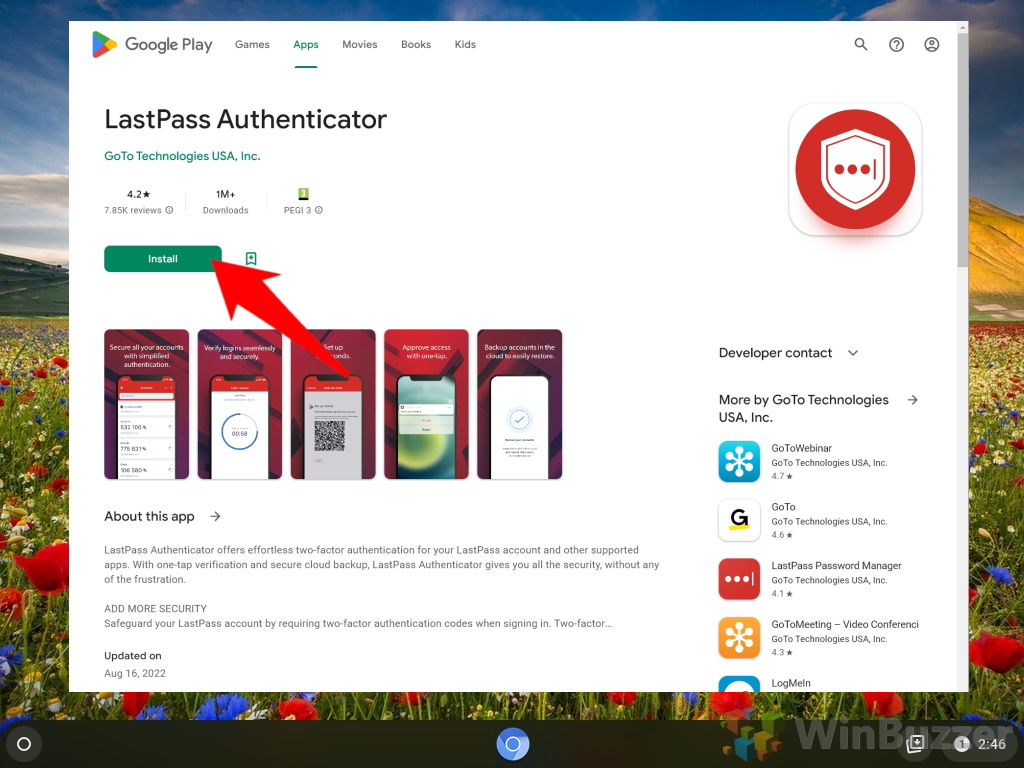Open the search icon in Google Play
This screenshot has width=1024, height=768.
coord(861,44)
